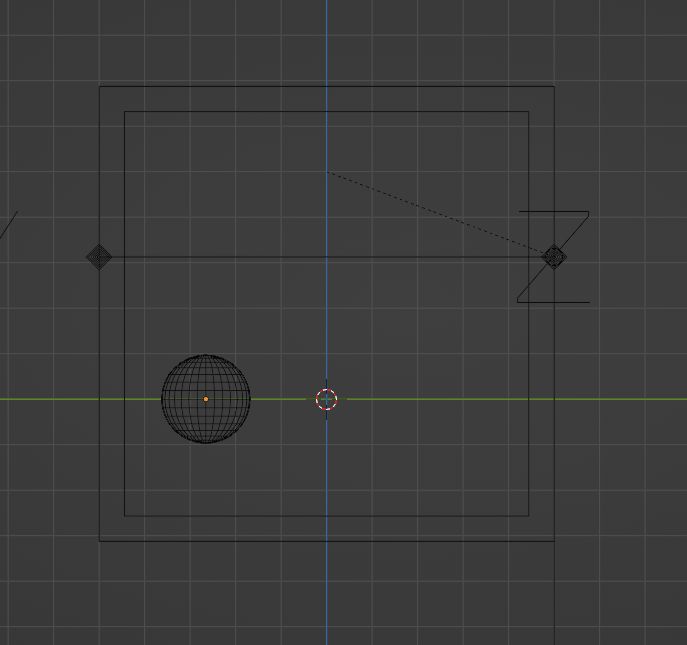Screen dimensions: 687x645
Task: Select the diamond-shaped empty on the left
Action: tap(99, 257)
